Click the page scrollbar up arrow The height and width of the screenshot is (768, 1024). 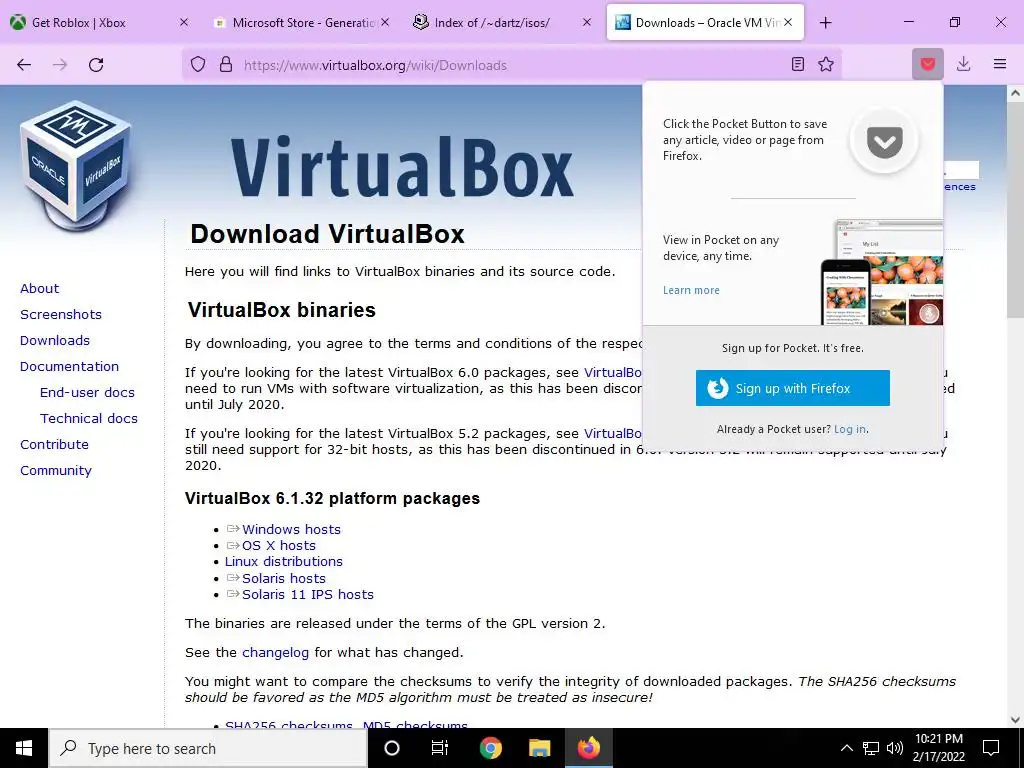[x=1015, y=93]
